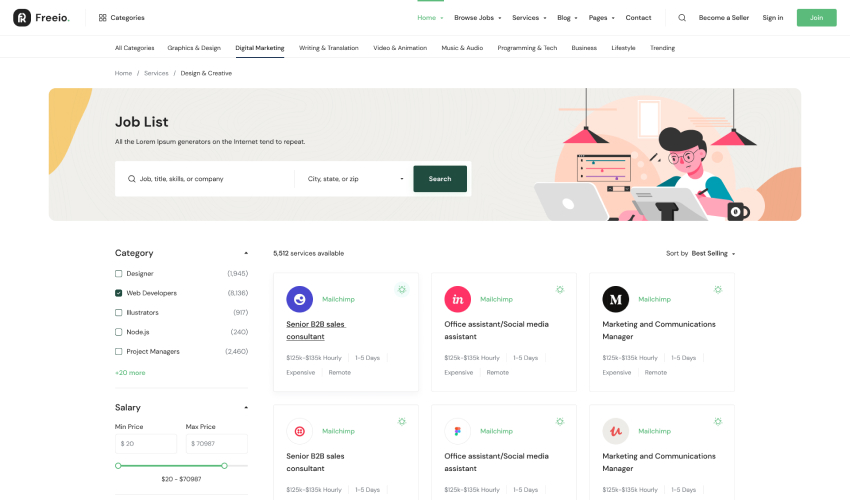Click the +20 more categories link

coord(130,373)
